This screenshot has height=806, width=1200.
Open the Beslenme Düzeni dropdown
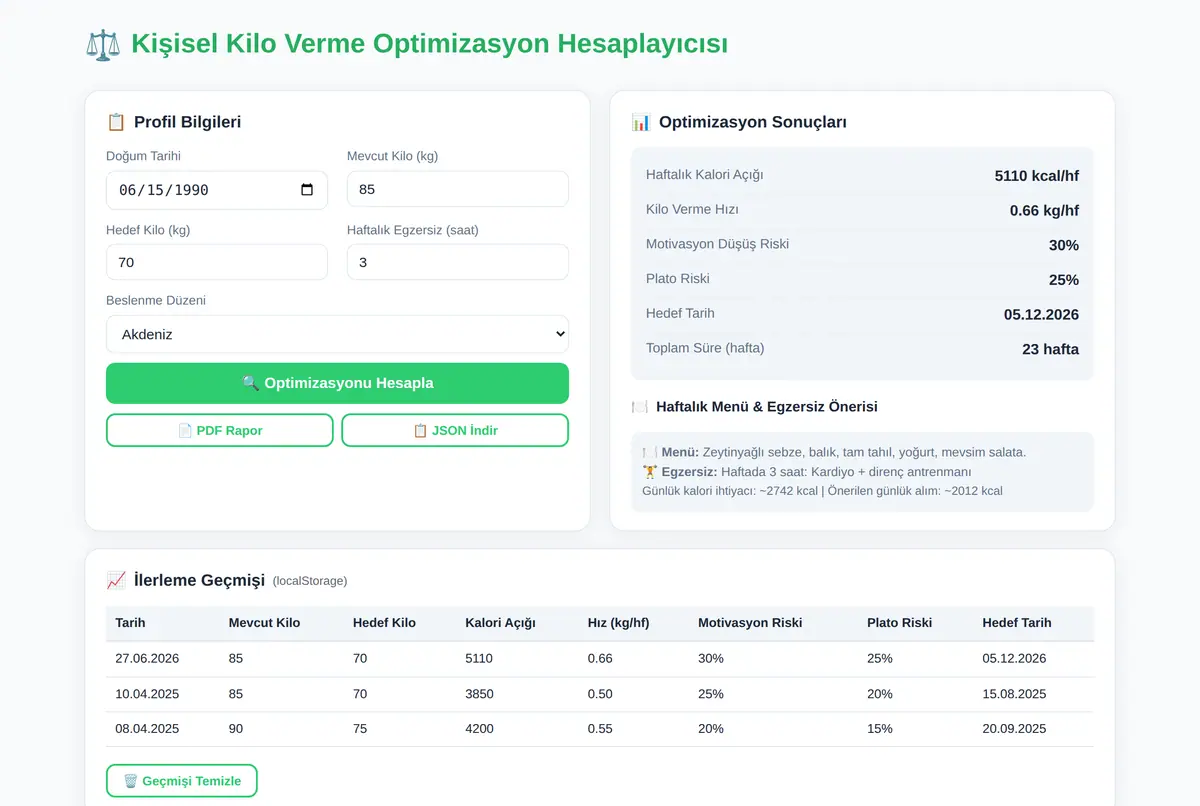[337, 334]
